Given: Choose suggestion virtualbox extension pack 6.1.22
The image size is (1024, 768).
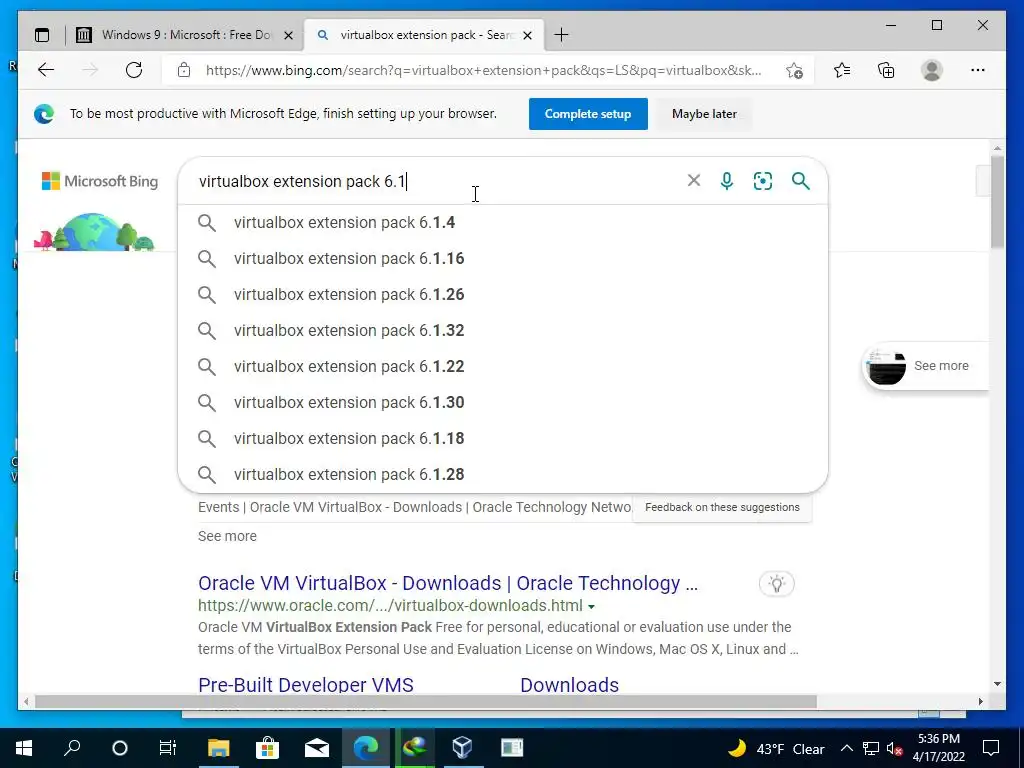Looking at the screenshot, I should point(503,366).
